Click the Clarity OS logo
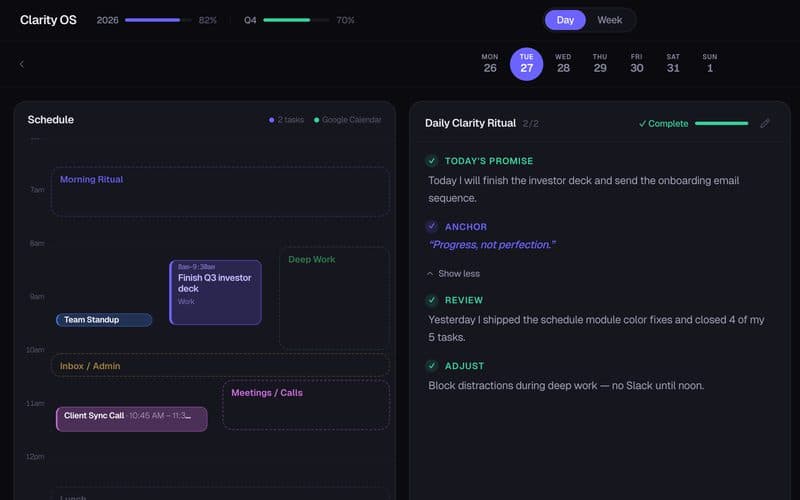Viewport: 800px width, 500px height. (48, 20)
